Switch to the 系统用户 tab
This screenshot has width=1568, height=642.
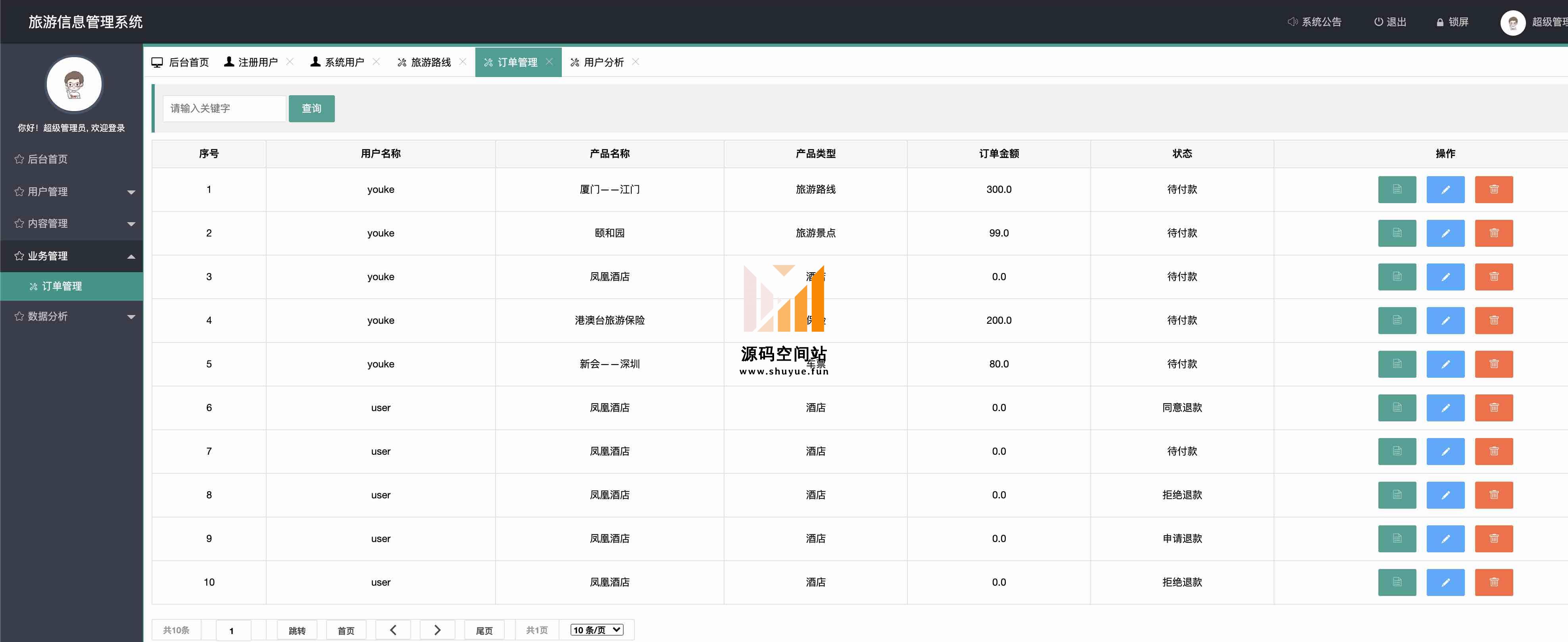click(x=337, y=62)
